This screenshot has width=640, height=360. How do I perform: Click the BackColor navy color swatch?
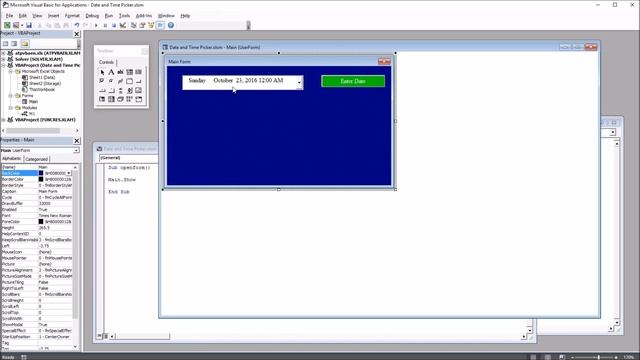coord(41,173)
